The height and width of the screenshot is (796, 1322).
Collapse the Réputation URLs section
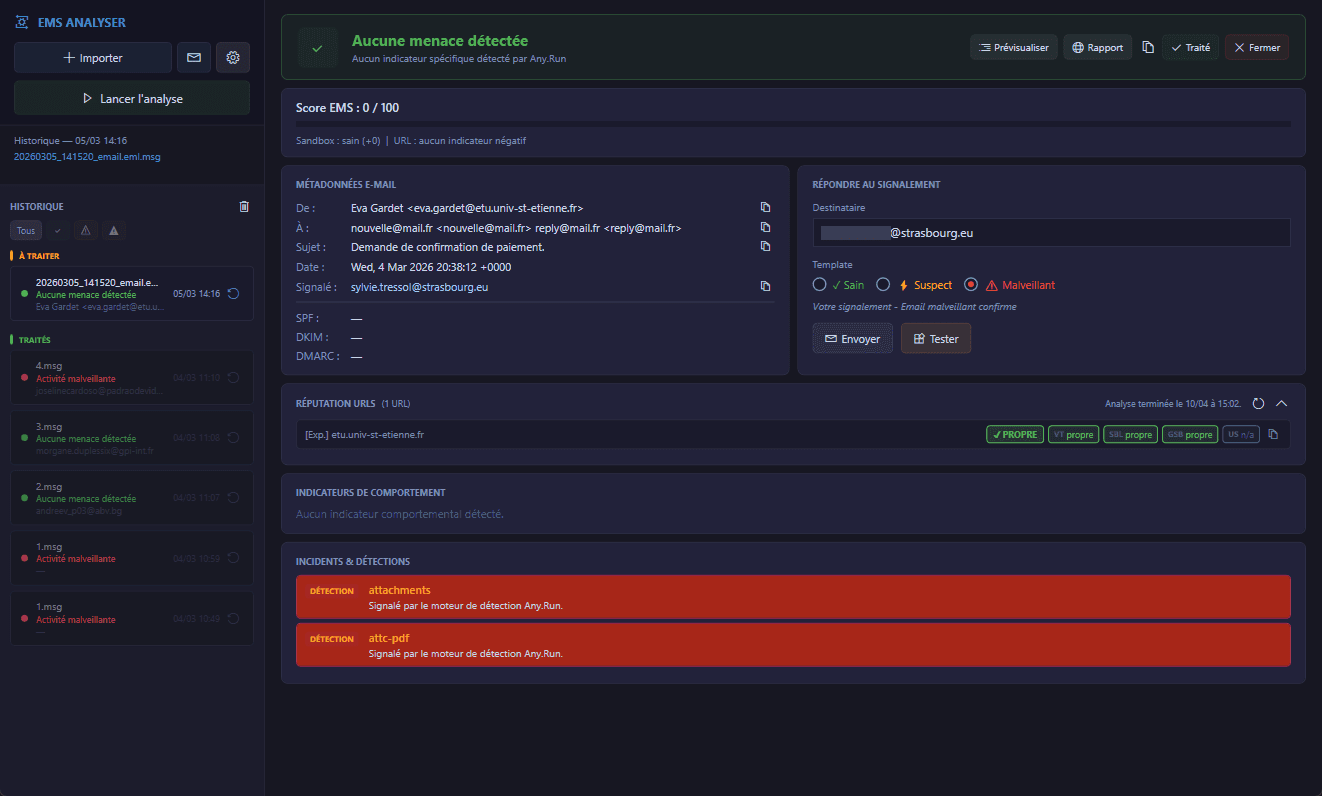1282,403
